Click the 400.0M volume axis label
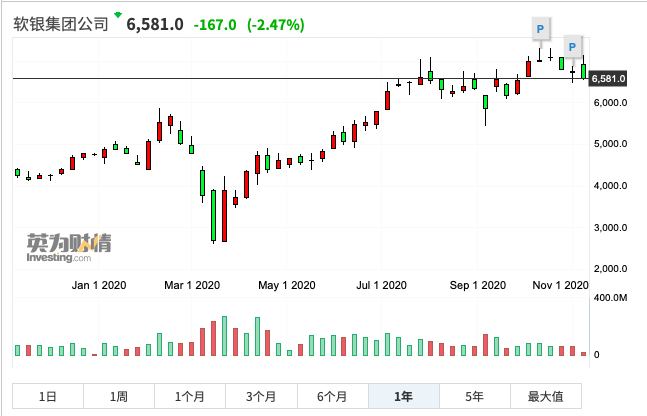 click(610, 298)
